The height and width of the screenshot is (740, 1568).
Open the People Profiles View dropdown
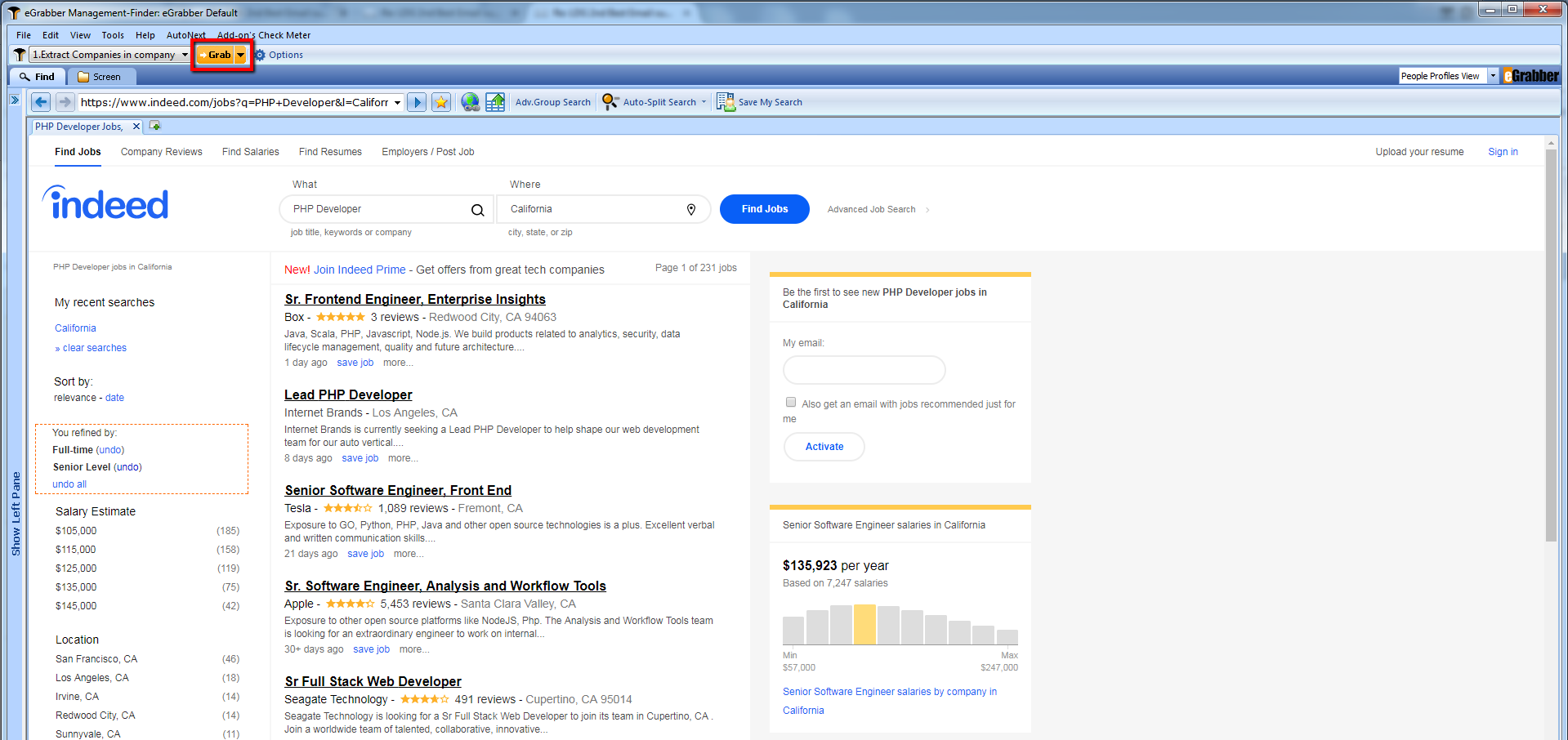1493,76
